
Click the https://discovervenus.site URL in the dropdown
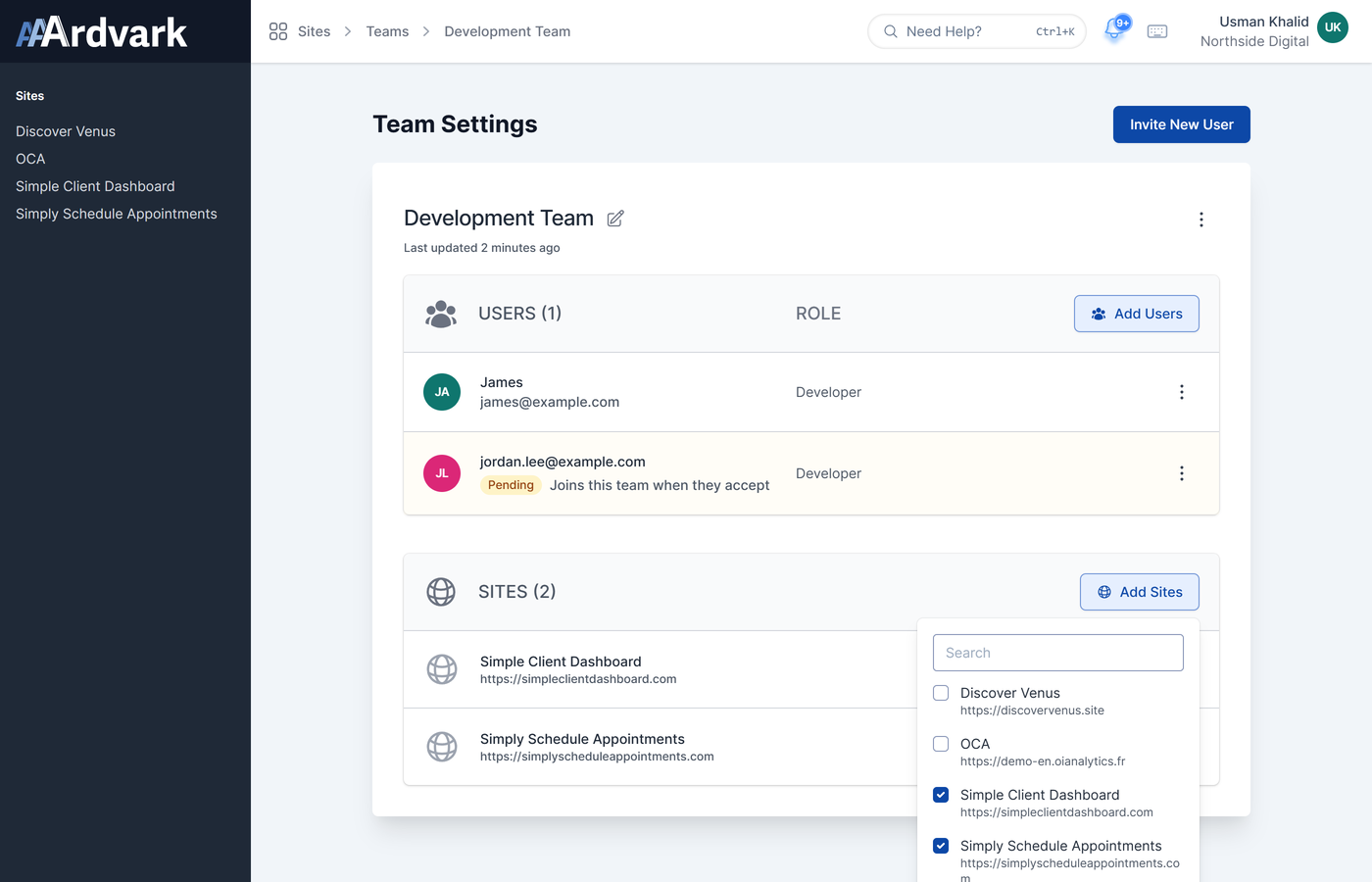pyautogui.click(x=1032, y=710)
